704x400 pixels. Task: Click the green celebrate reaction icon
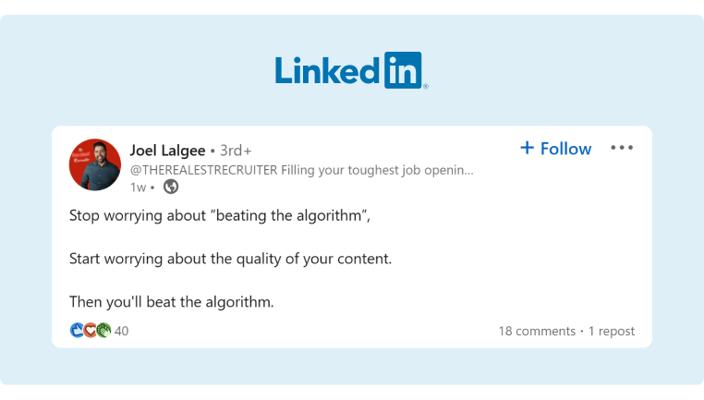pyautogui.click(x=102, y=330)
